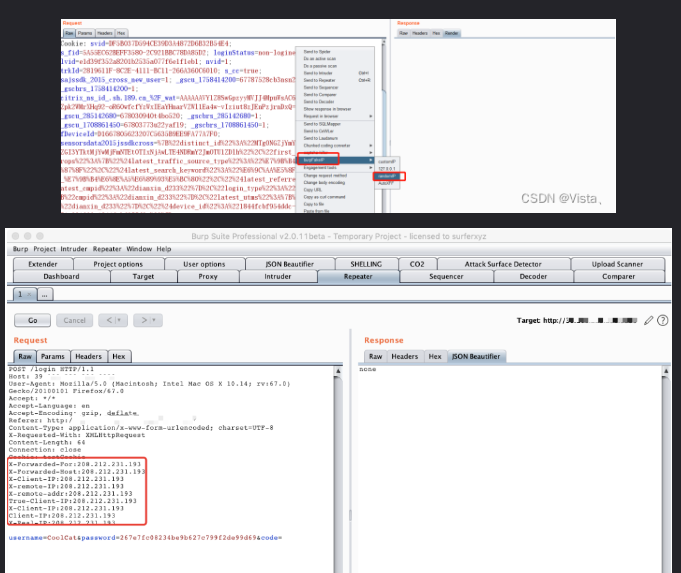Switch to the SHELLING extension tab

(366, 264)
